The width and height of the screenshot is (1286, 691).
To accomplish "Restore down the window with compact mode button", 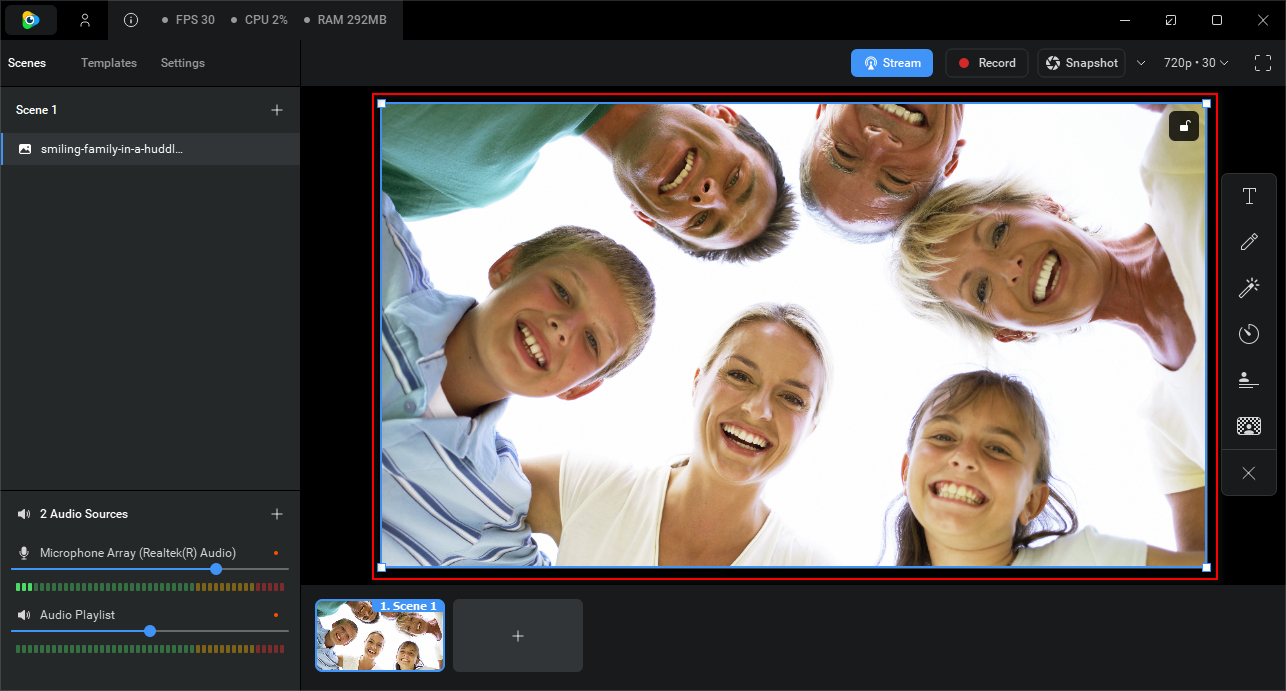I will tap(1171, 20).
